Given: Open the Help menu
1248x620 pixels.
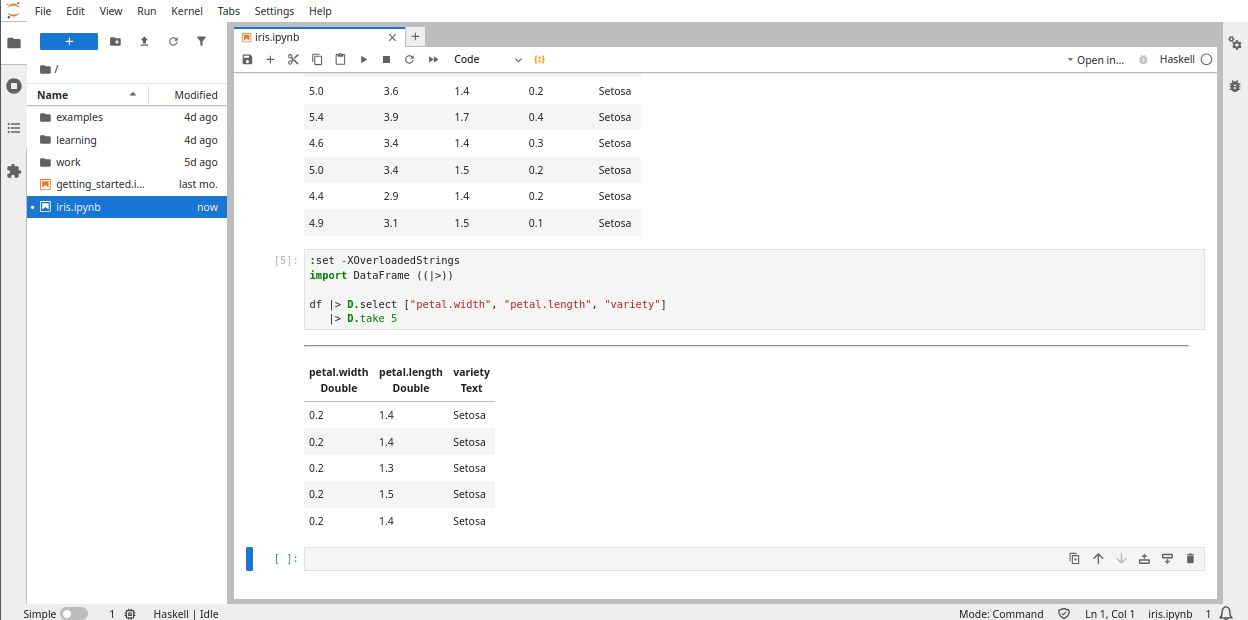Looking at the screenshot, I should point(320,11).
